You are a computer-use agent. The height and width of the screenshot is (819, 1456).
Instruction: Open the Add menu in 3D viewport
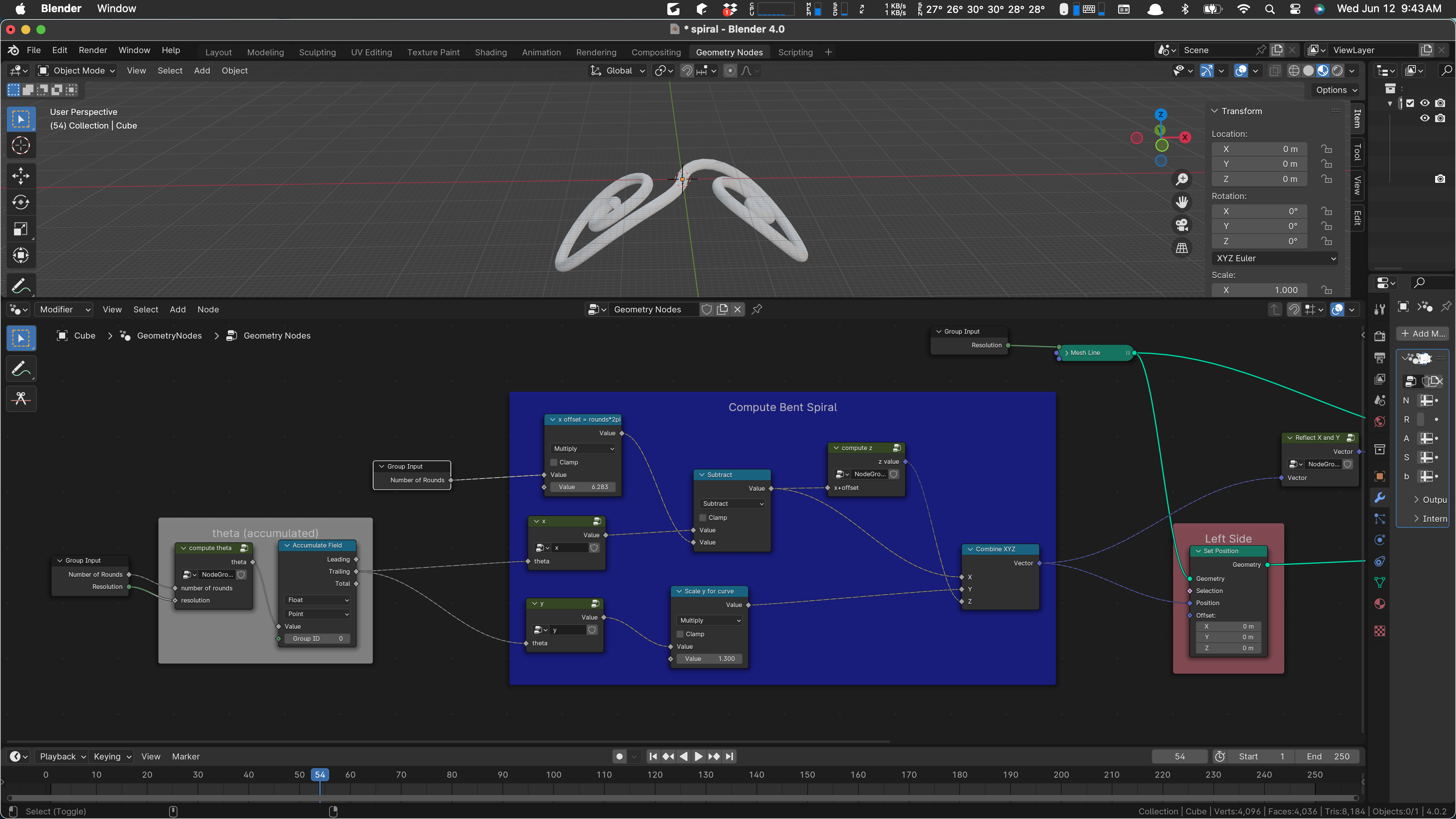(202, 71)
